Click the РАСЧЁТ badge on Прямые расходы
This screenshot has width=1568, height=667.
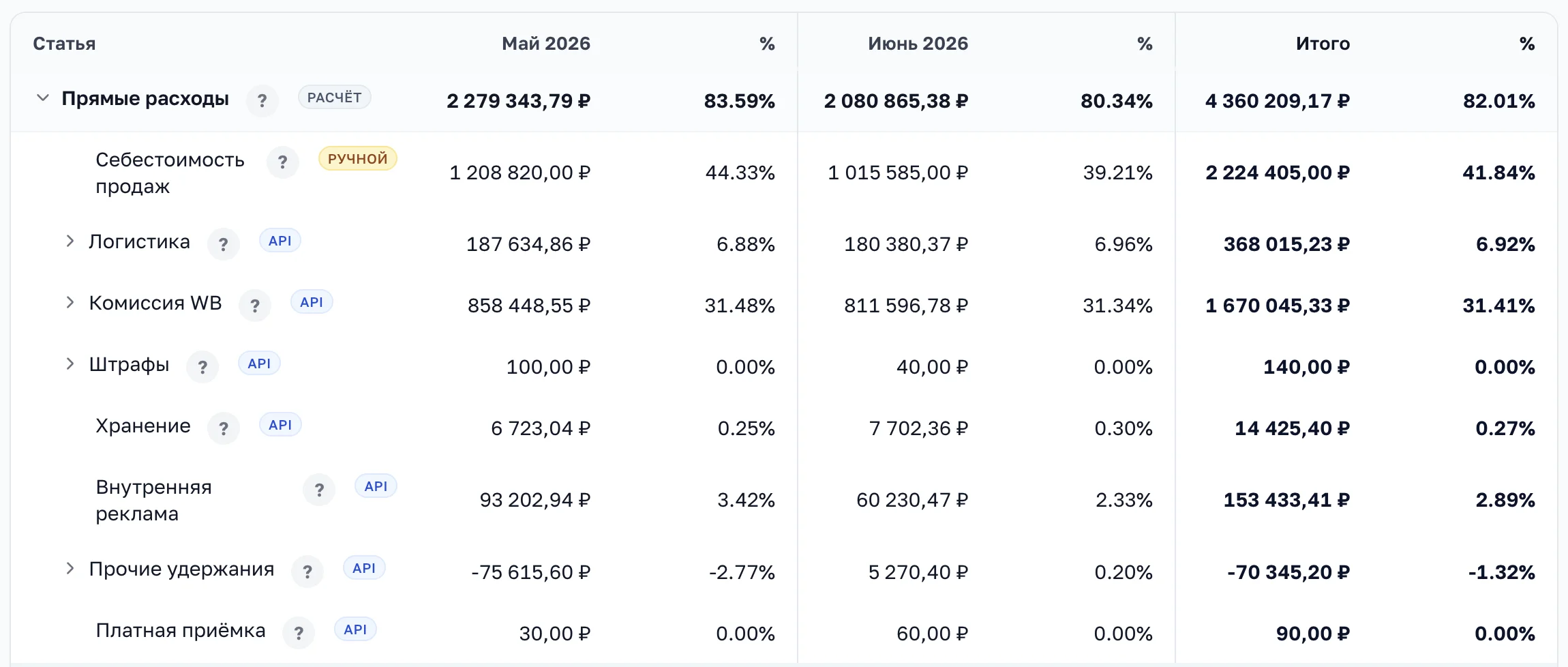334,97
